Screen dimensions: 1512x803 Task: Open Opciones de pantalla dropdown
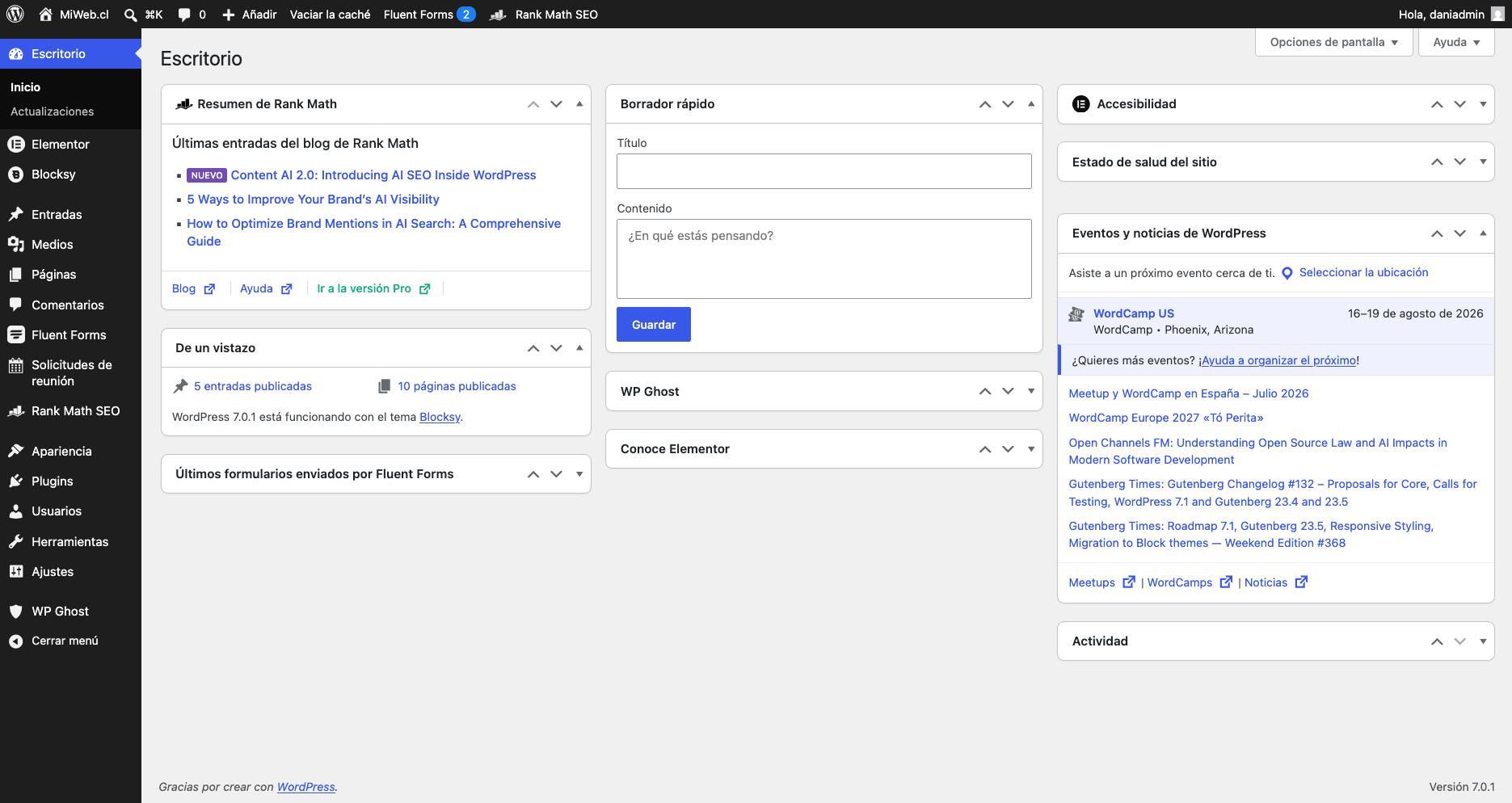point(1333,42)
